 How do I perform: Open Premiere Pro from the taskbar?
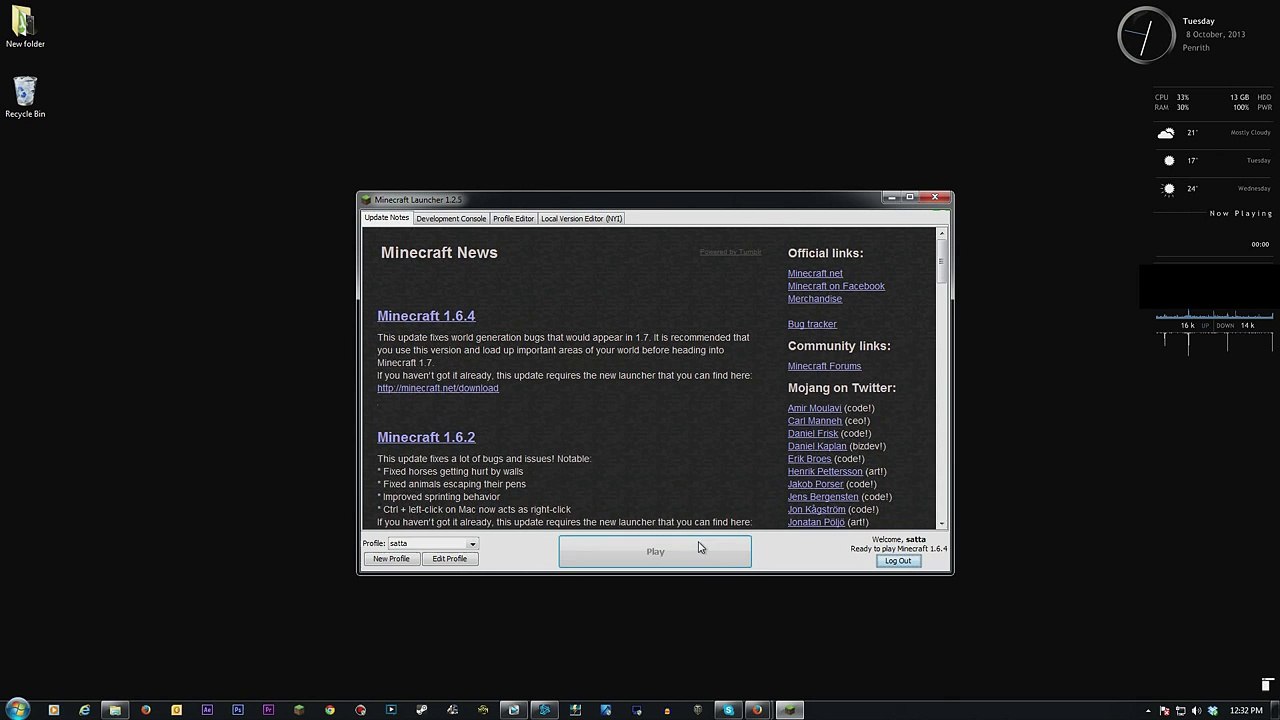[x=268, y=710]
